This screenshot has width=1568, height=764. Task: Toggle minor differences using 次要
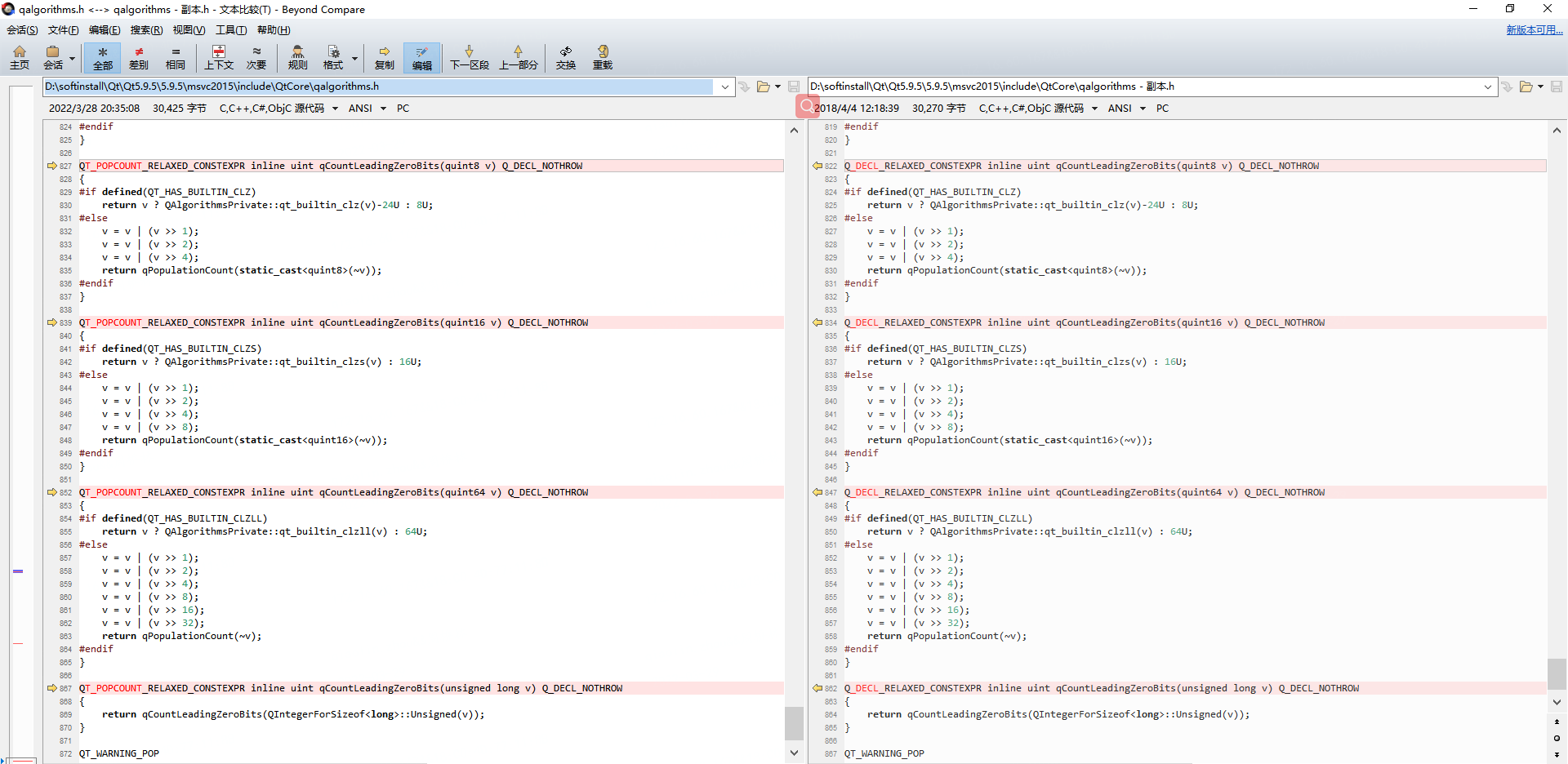tap(256, 57)
